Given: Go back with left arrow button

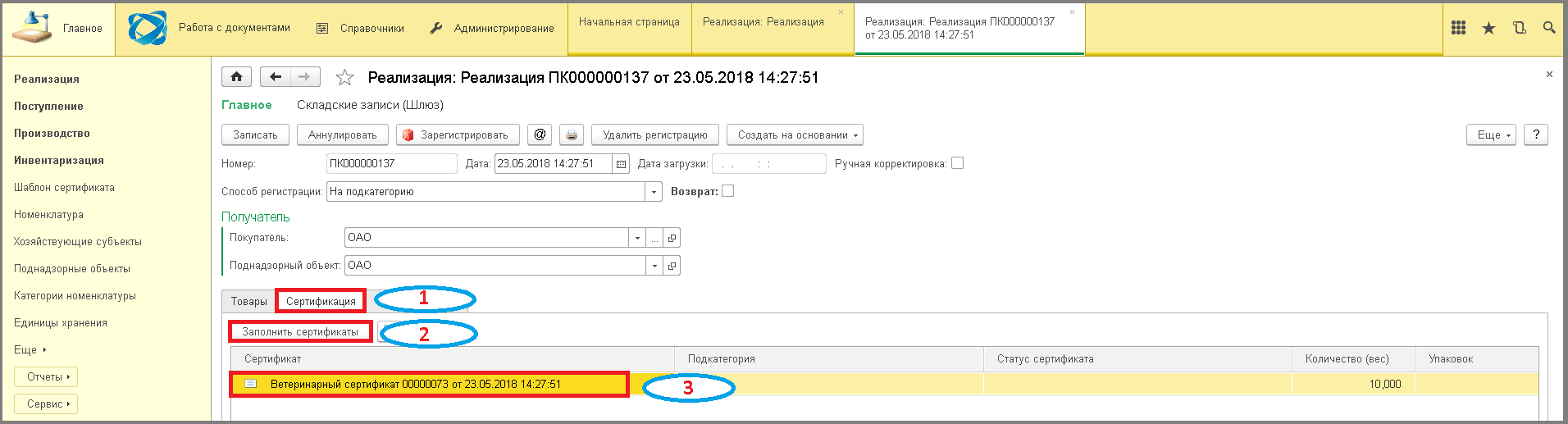Looking at the screenshot, I should click(x=276, y=77).
